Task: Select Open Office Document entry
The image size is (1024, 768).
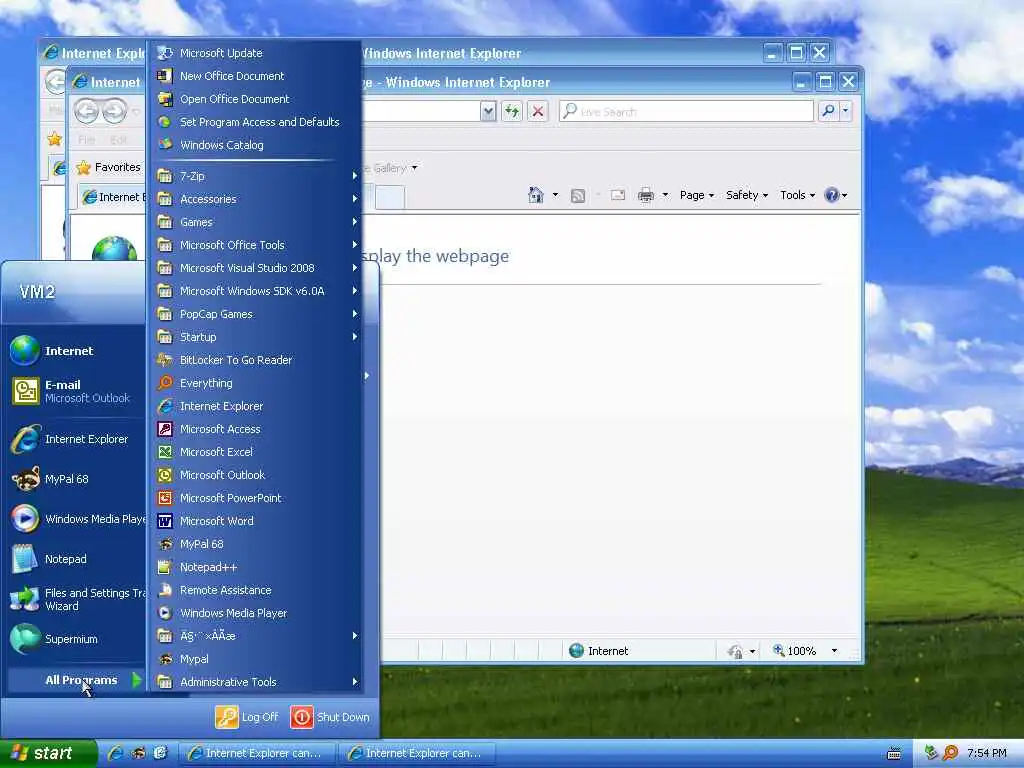Action: pyautogui.click(x=255, y=99)
